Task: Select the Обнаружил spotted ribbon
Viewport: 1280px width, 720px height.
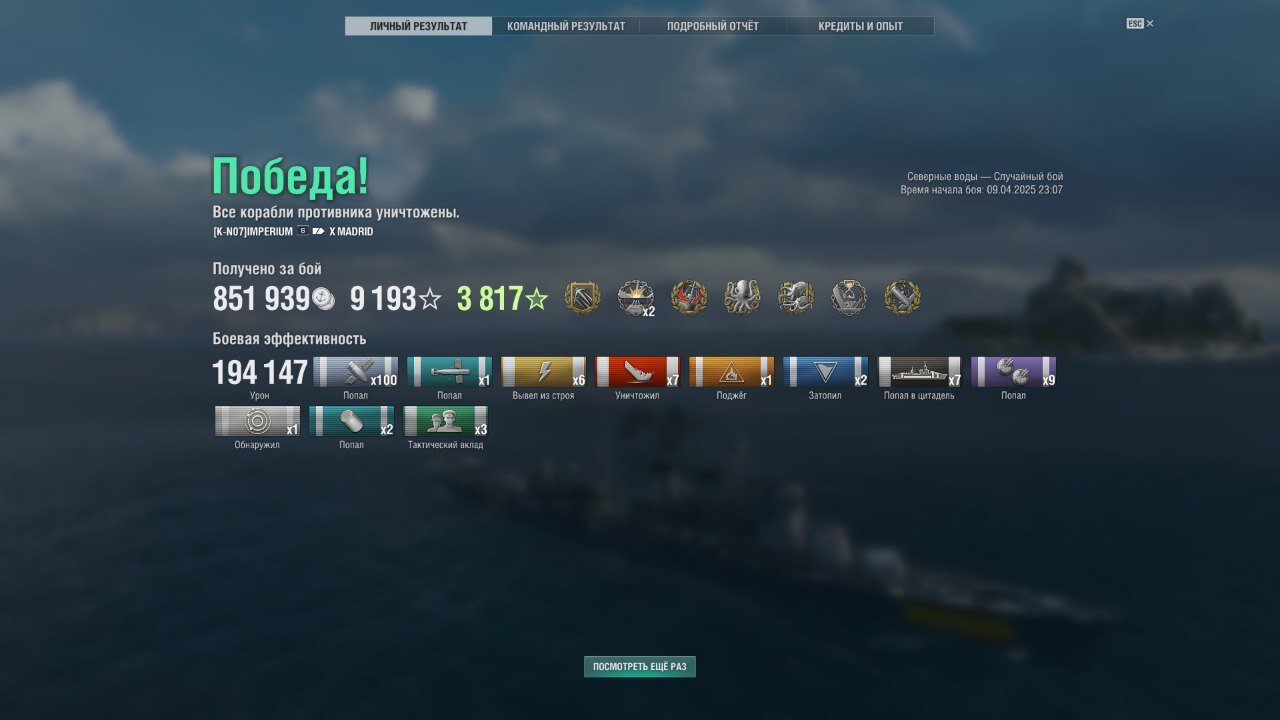Action: 257,421
